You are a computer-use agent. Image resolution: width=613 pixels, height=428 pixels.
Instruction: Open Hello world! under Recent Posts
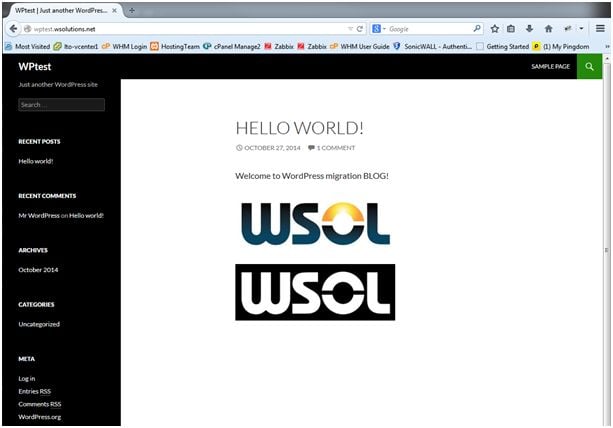36,161
